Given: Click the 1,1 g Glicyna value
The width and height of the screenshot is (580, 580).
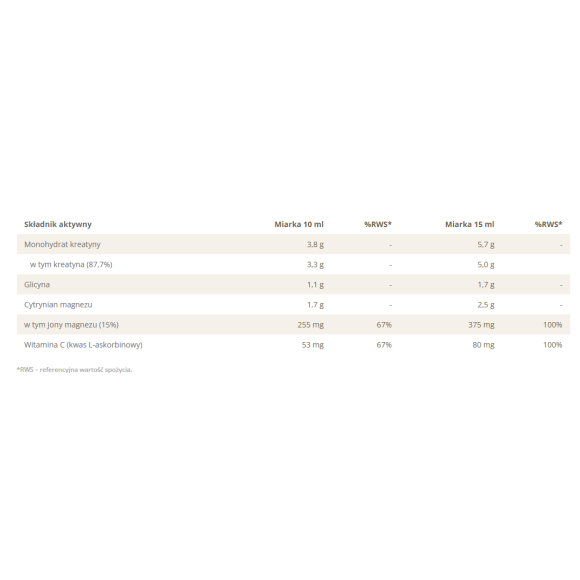Looking at the screenshot, I should (x=315, y=285).
